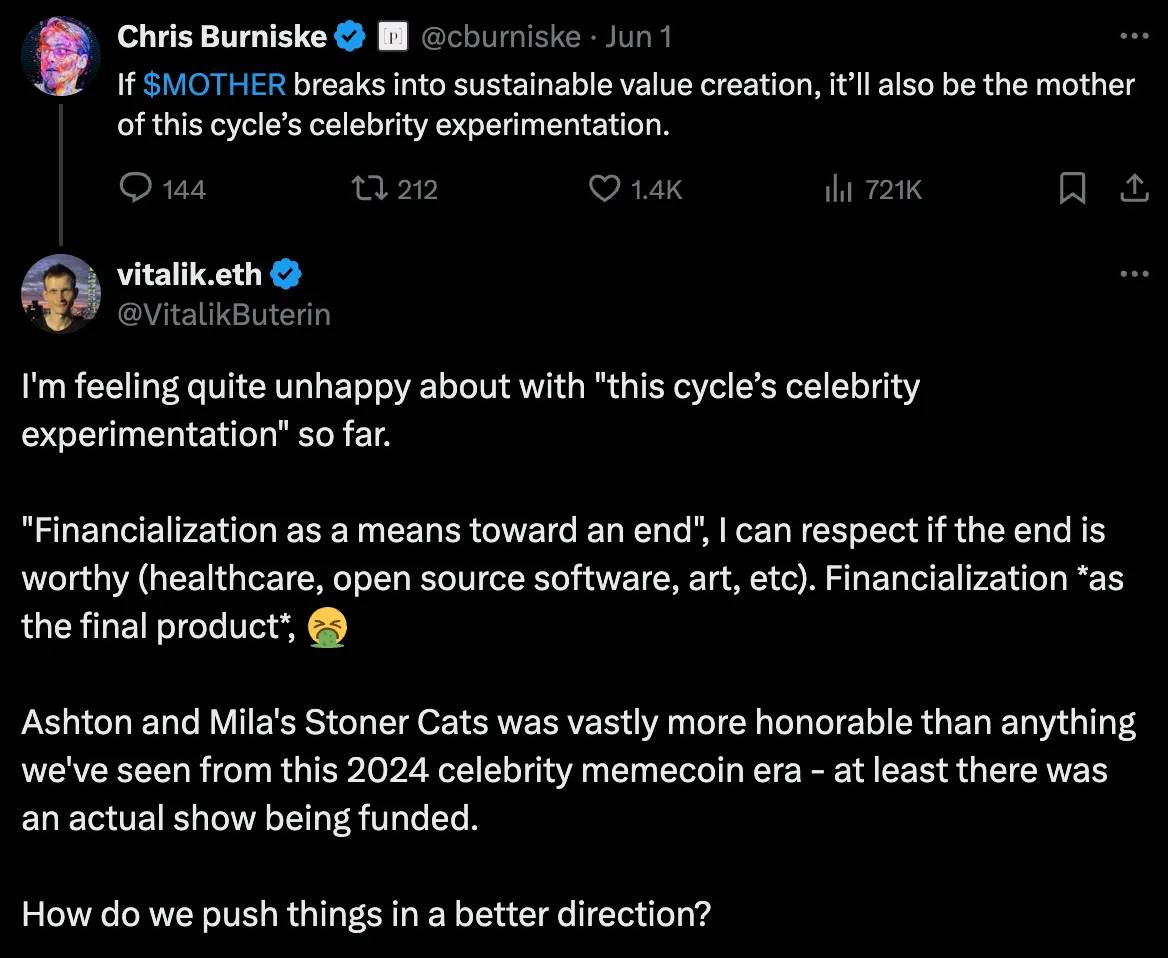Click the Chris Burniske display name
Image resolution: width=1168 pixels, height=958 pixels.
tap(222, 38)
